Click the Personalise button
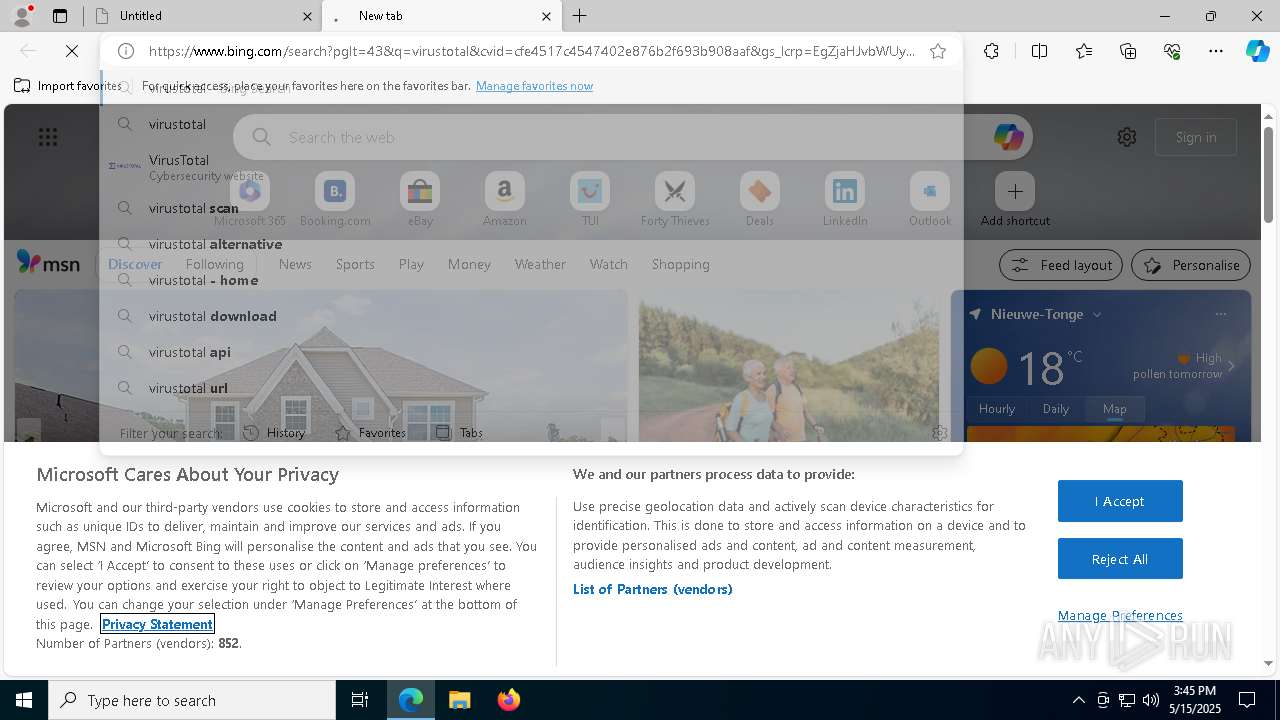 (x=1191, y=265)
